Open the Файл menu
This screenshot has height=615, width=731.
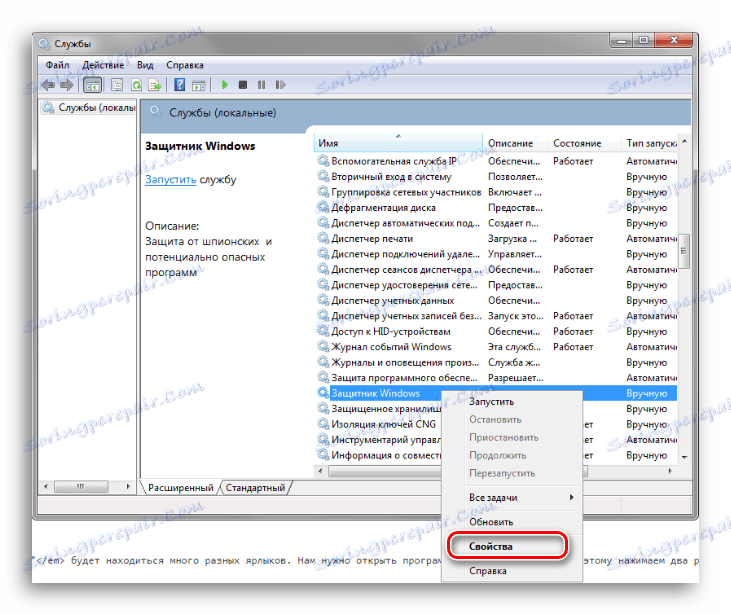57,65
